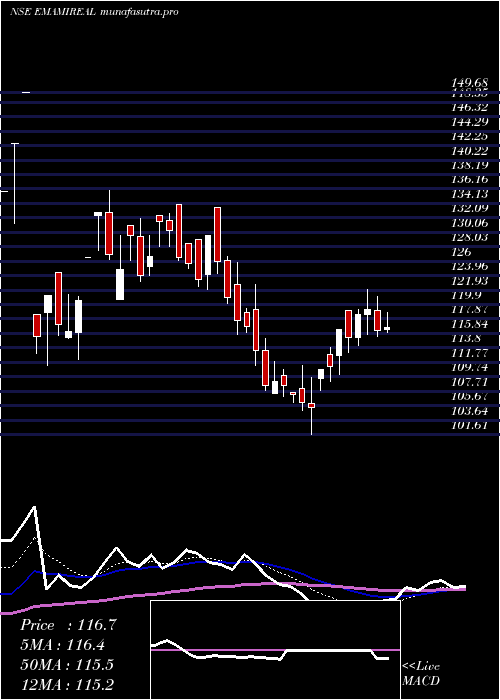Click the 142.25 price axis label
Screen dimensions: 500x700
click(x=470, y=136)
